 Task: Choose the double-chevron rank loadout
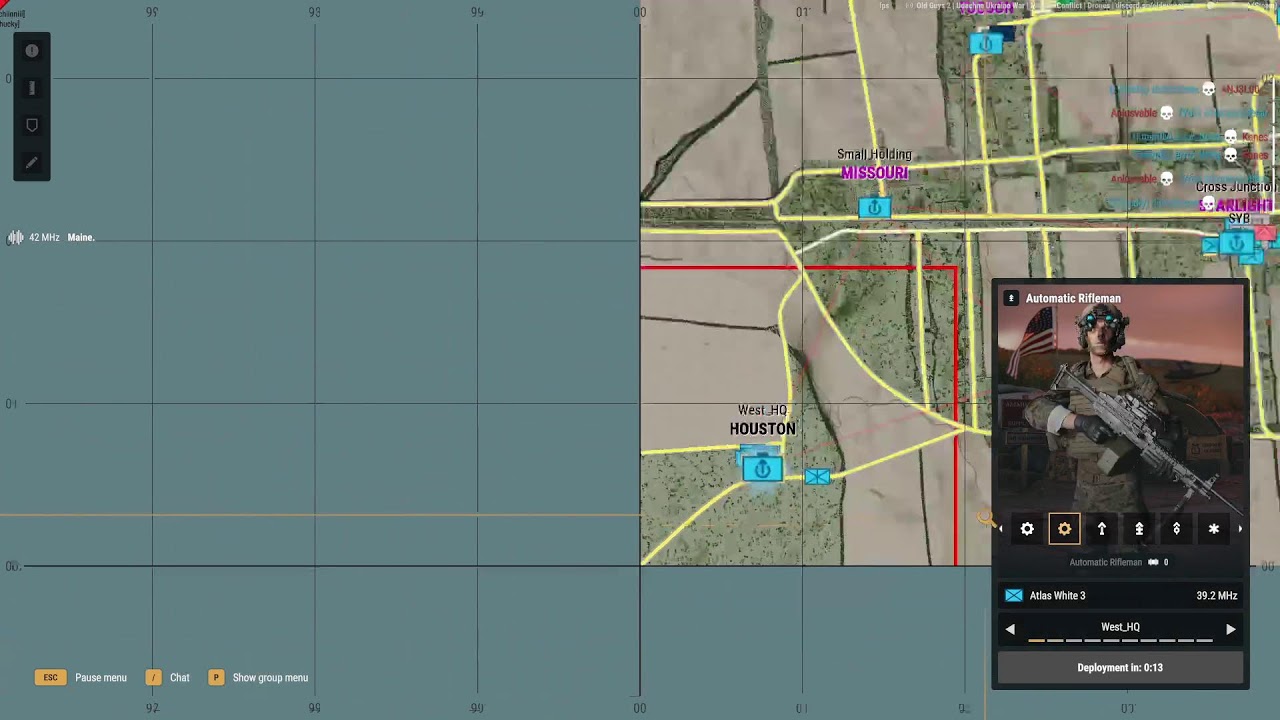point(1139,529)
